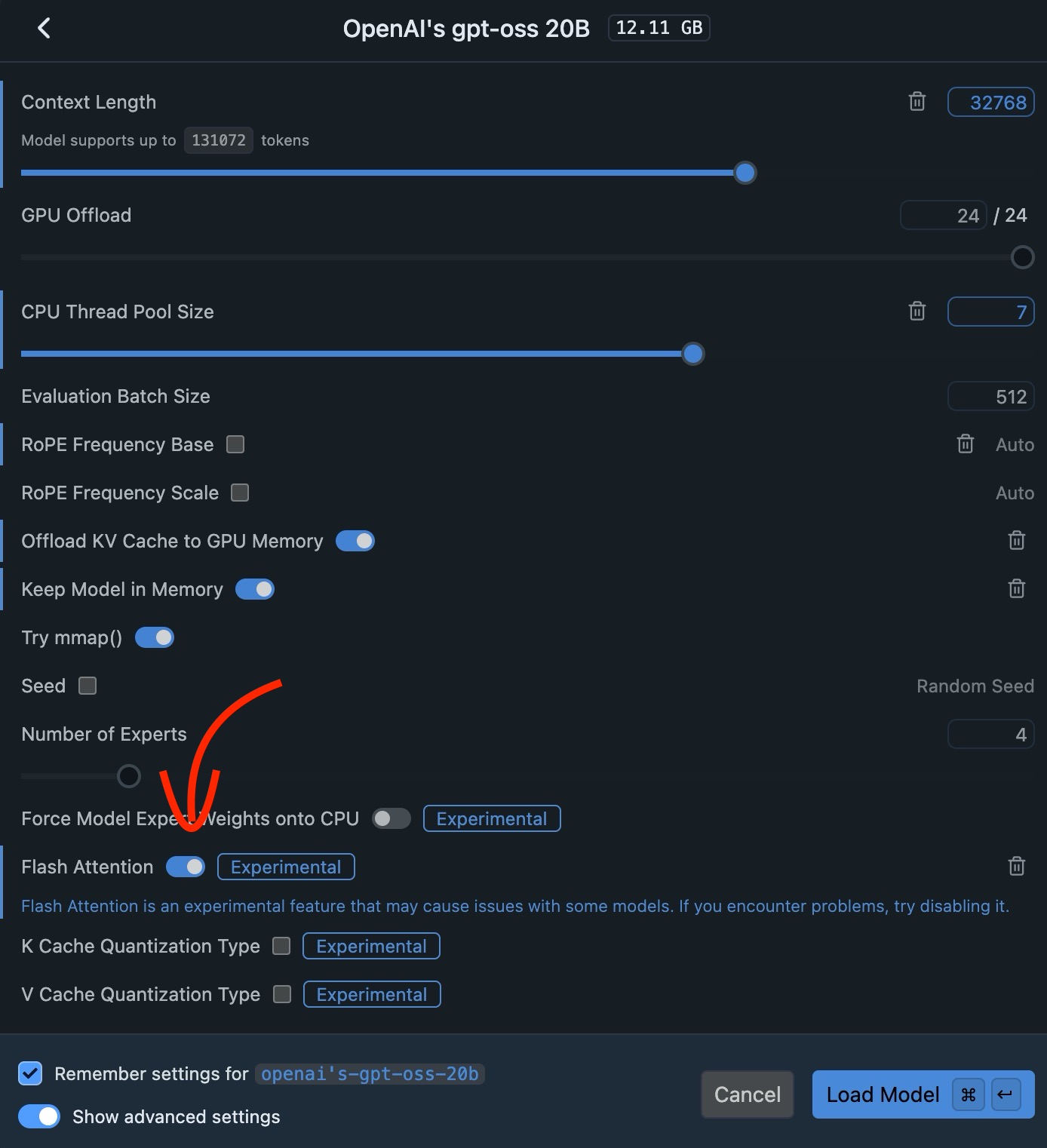Enable Force Model Expert Weights onto CPU
1047x1148 pixels.
(391, 818)
